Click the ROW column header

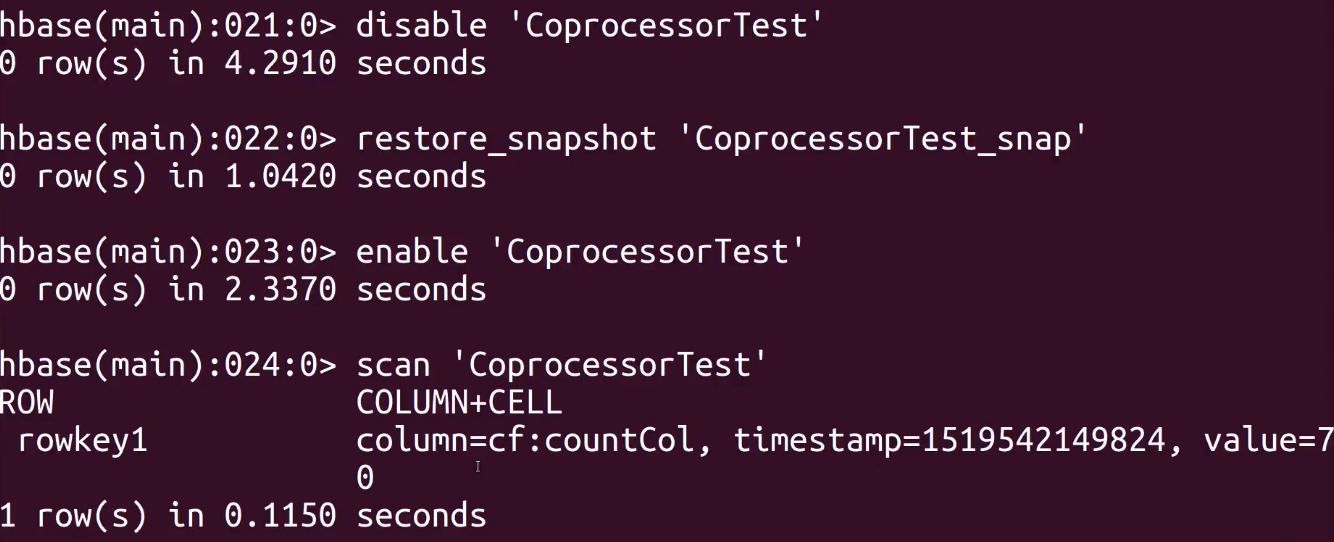click(27, 403)
